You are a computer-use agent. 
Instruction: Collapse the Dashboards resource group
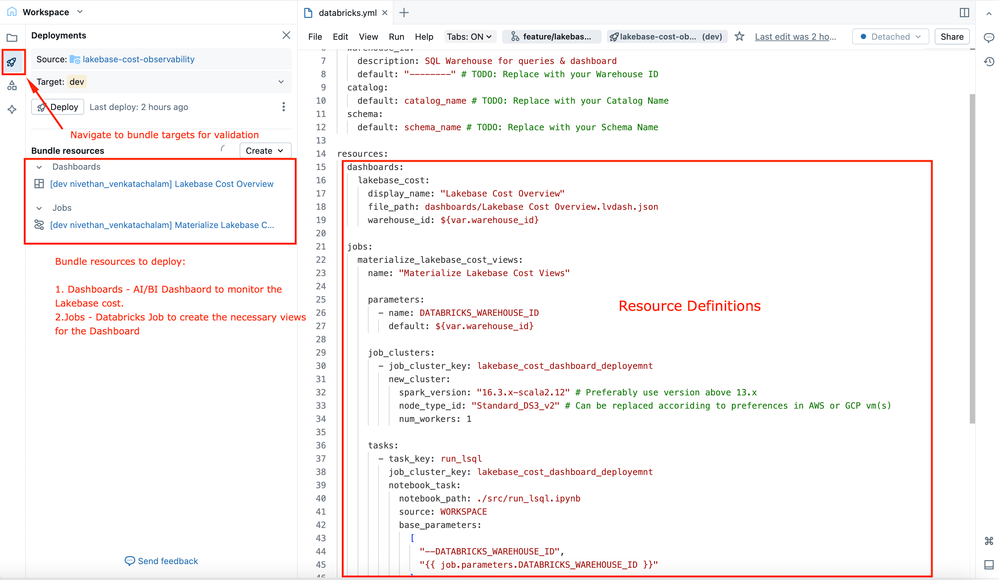pos(39,167)
